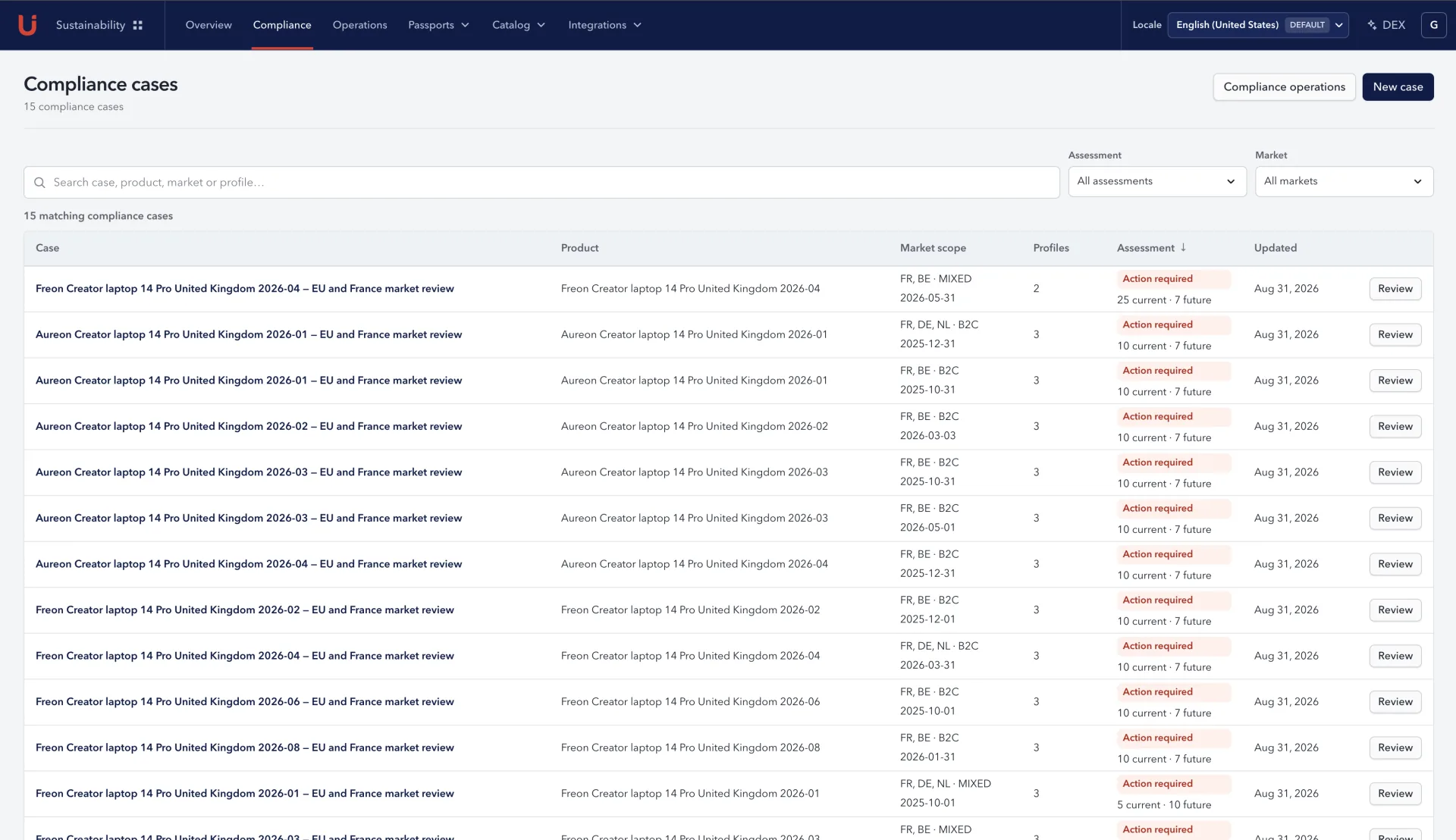
Task: Review the Freon 2026-04 case dated 2026-03-31
Action: (1395, 656)
